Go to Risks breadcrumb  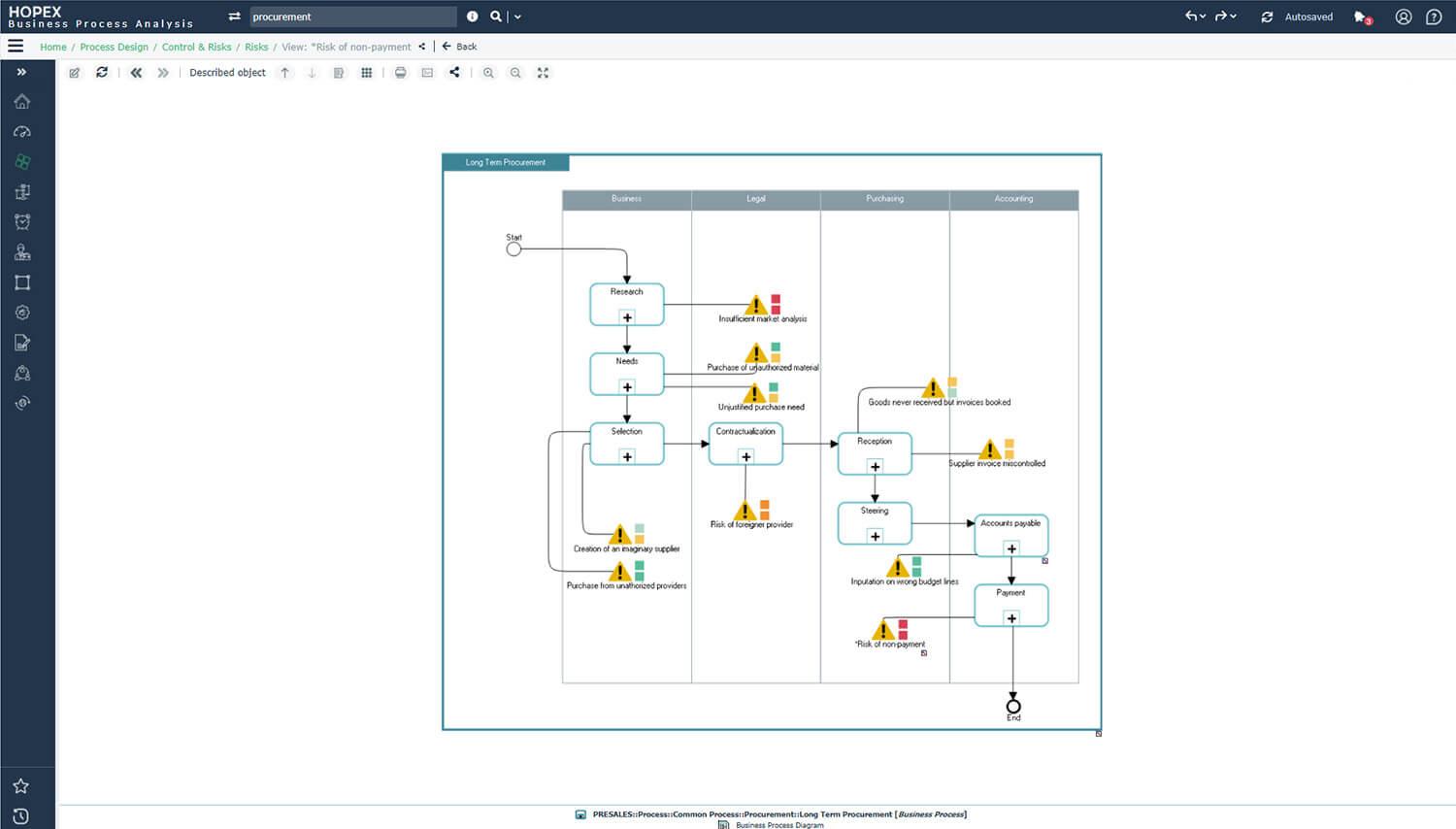click(x=256, y=47)
